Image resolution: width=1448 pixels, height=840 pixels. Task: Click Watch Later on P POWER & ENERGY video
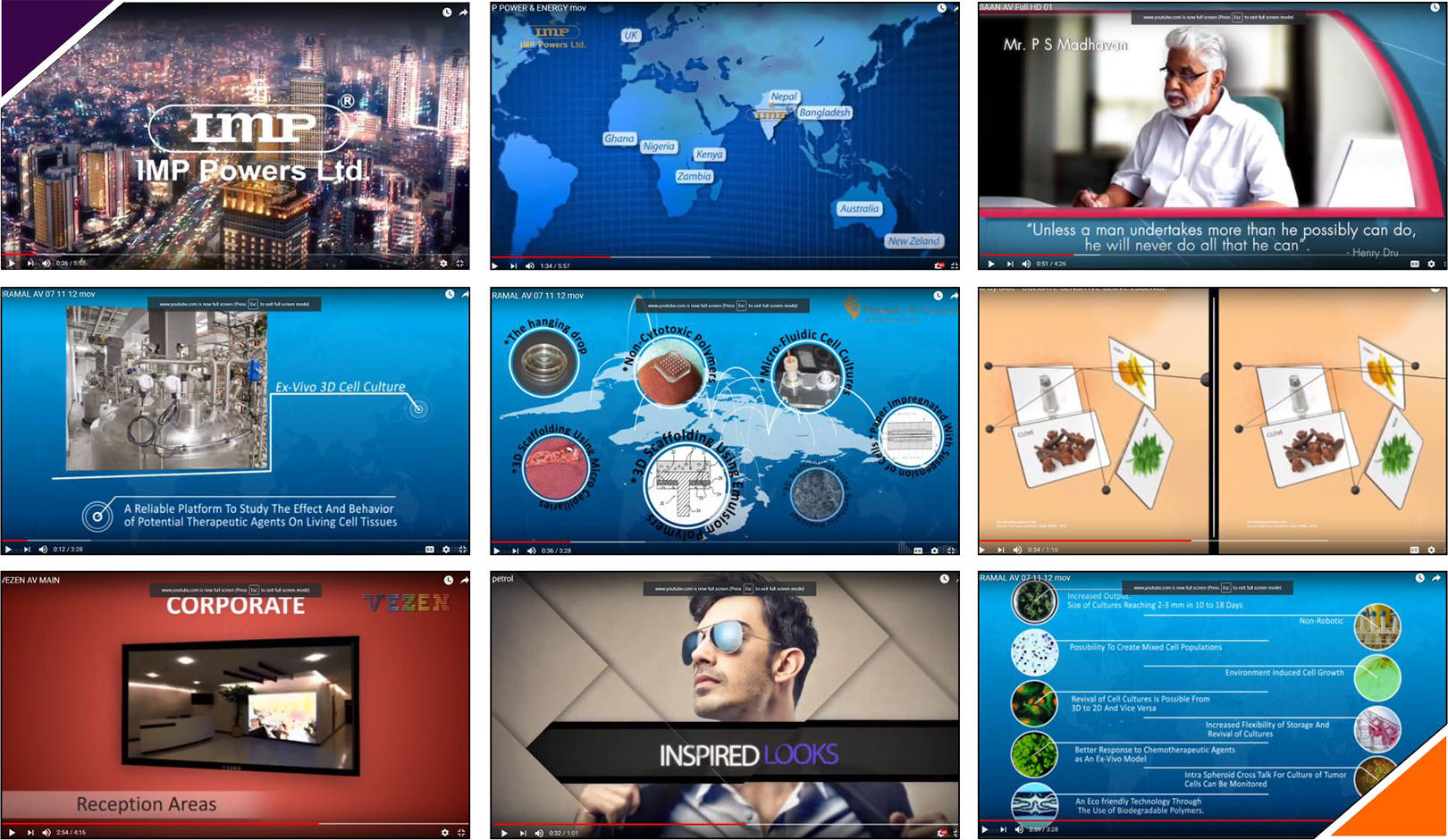[x=941, y=8]
